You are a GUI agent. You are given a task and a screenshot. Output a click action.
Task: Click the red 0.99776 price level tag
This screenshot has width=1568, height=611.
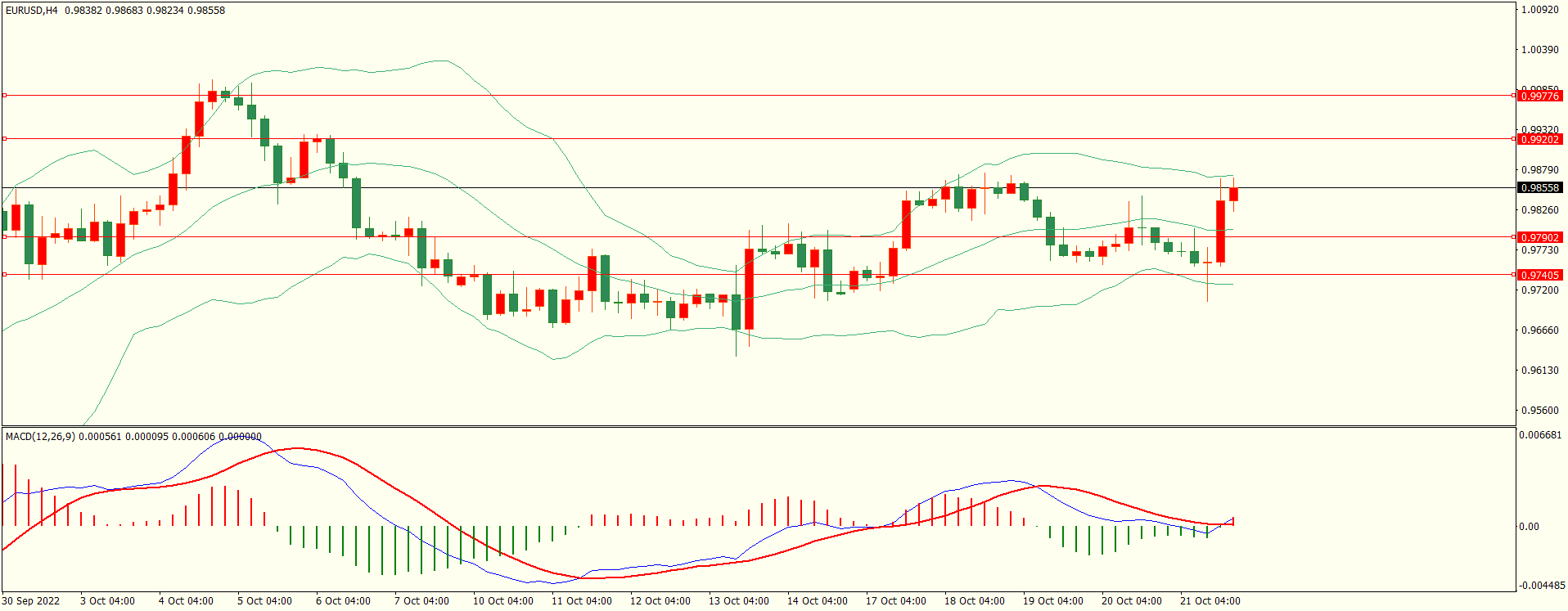pyautogui.click(x=1539, y=97)
